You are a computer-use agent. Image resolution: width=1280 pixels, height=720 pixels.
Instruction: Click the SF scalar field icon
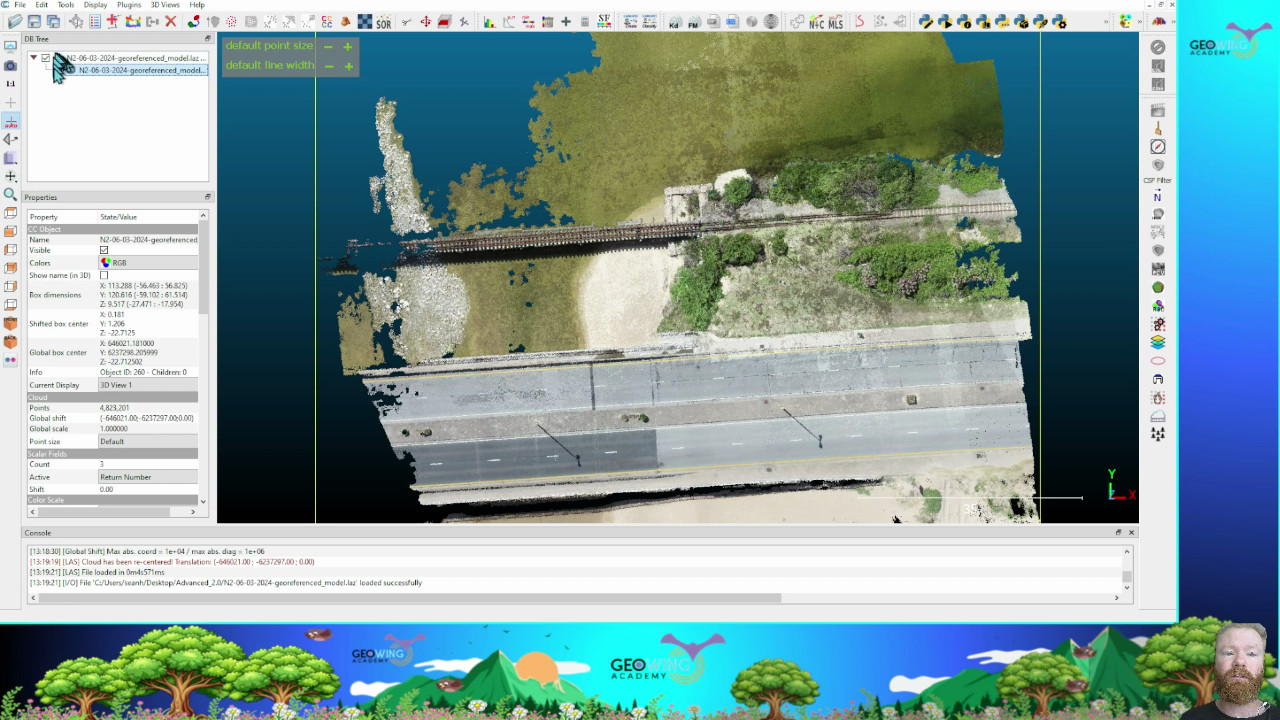[x=604, y=22]
